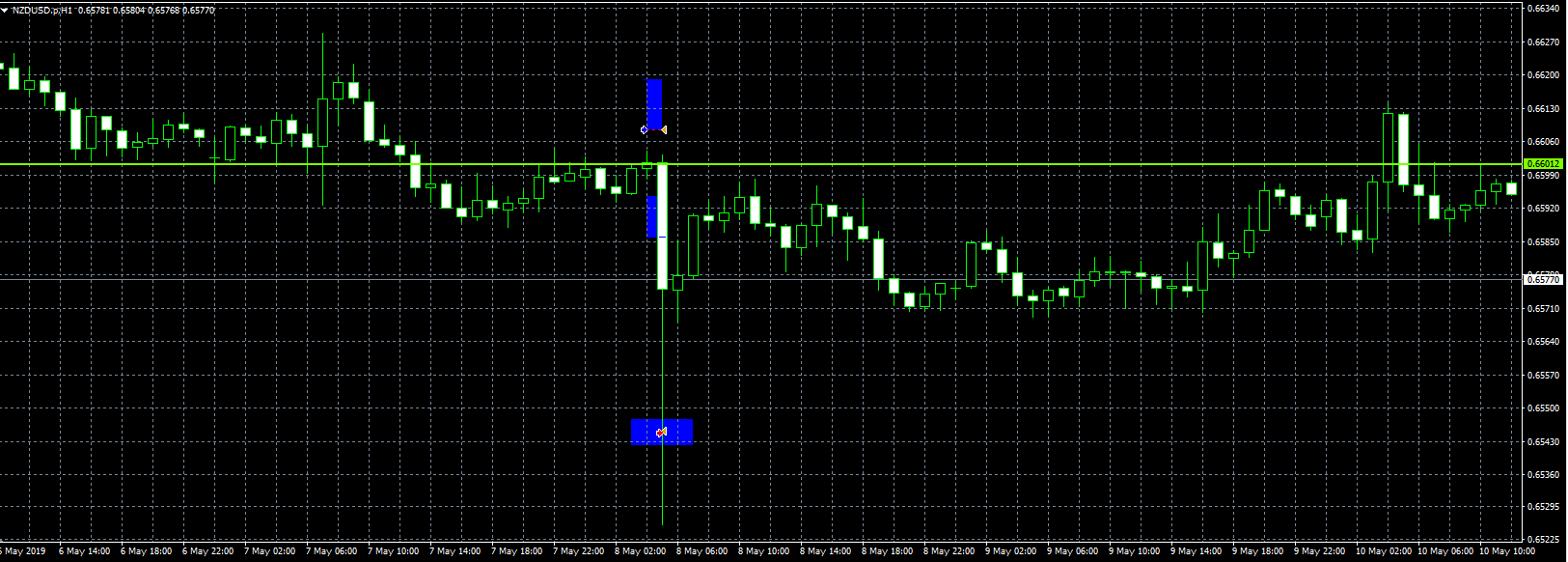The width and height of the screenshot is (1568, 562).
Task: Click the 8 May 02:00 time axis label
Action: 641,551
